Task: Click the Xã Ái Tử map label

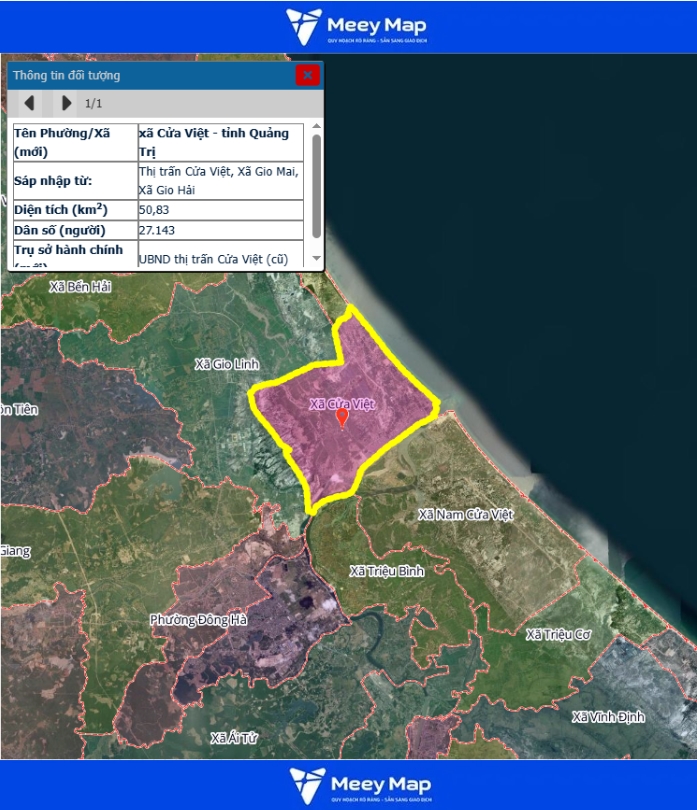Action: [x=235, y=738]
